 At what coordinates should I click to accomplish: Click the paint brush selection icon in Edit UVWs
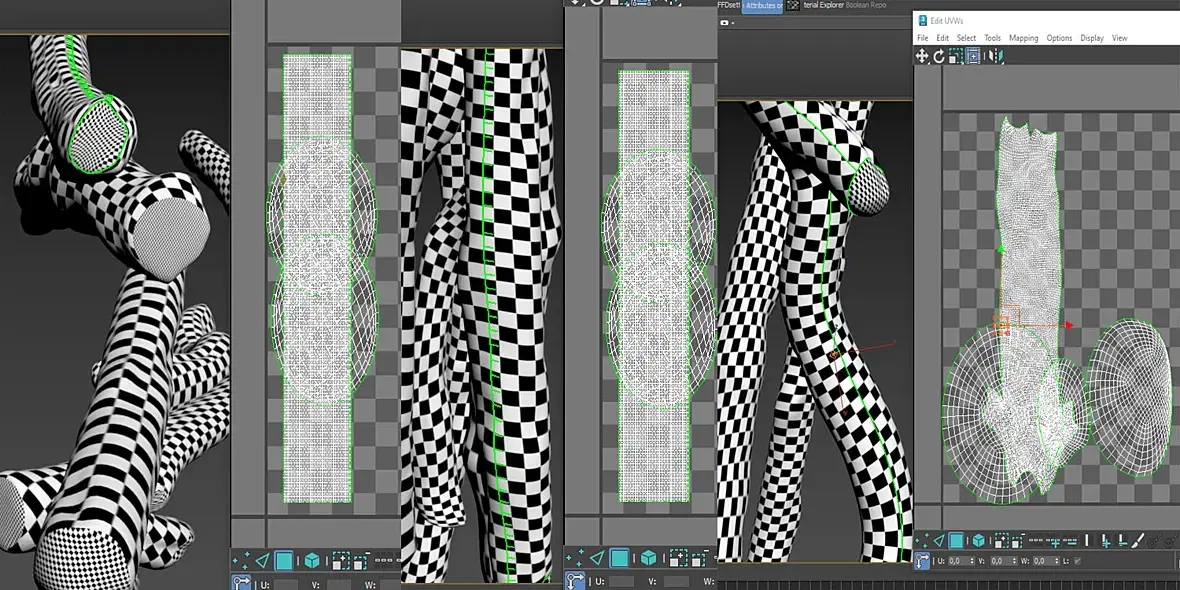pos(1137,541)
